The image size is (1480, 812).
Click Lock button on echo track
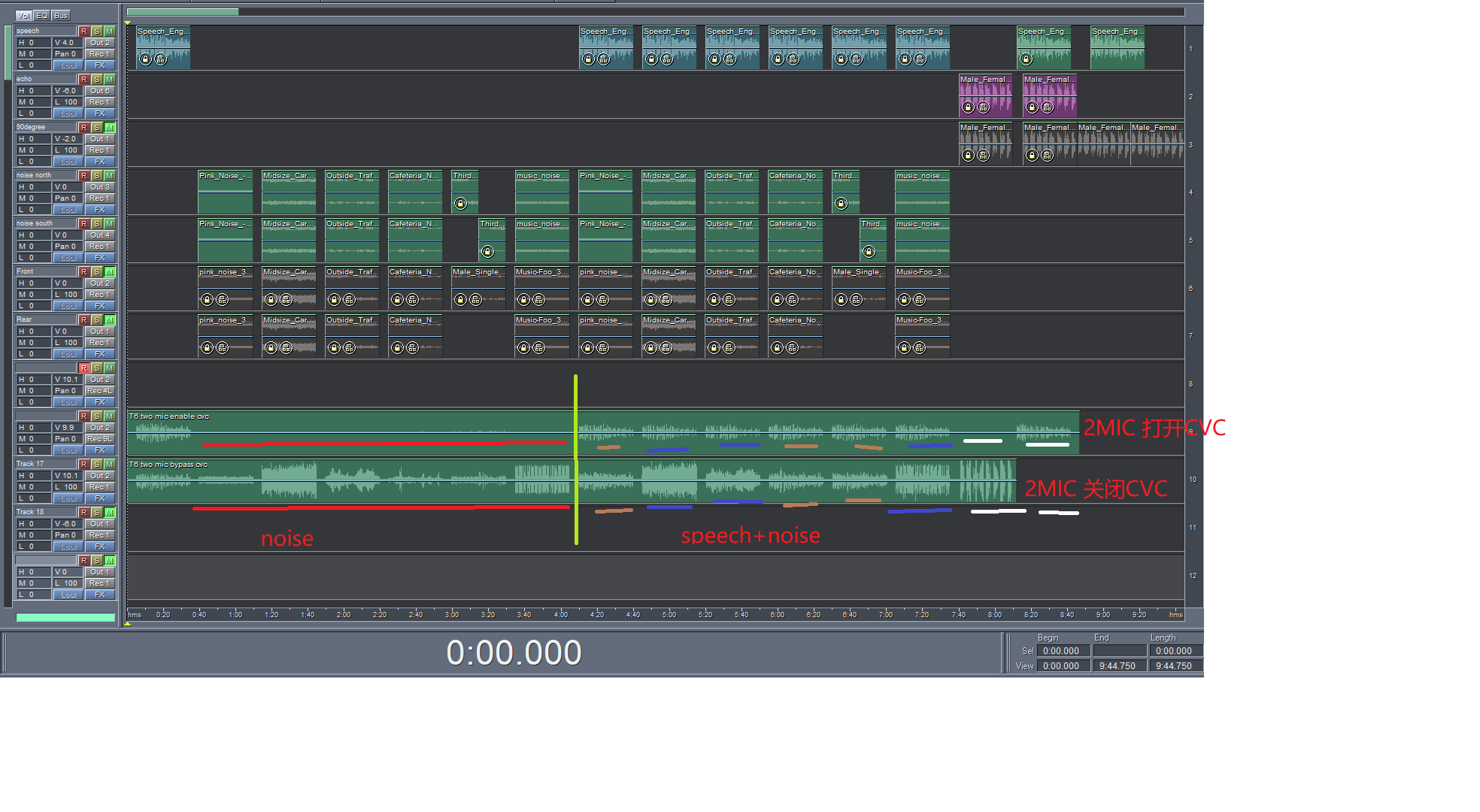[x=68, y=114]
